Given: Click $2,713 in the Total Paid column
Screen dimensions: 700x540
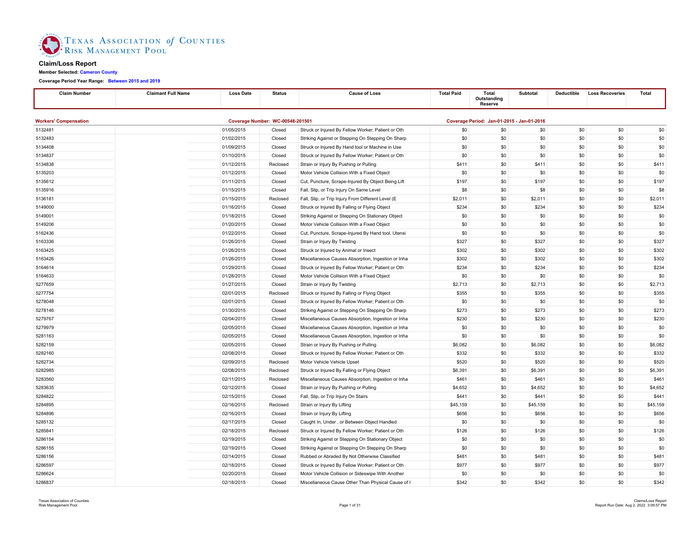Looking at the screenshot, I should click(x=460, y=285).
